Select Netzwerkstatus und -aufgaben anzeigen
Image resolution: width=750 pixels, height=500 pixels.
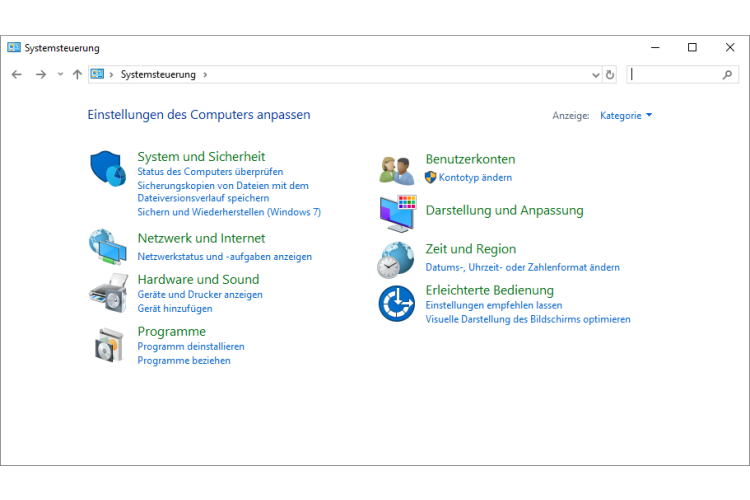(224, 257)
